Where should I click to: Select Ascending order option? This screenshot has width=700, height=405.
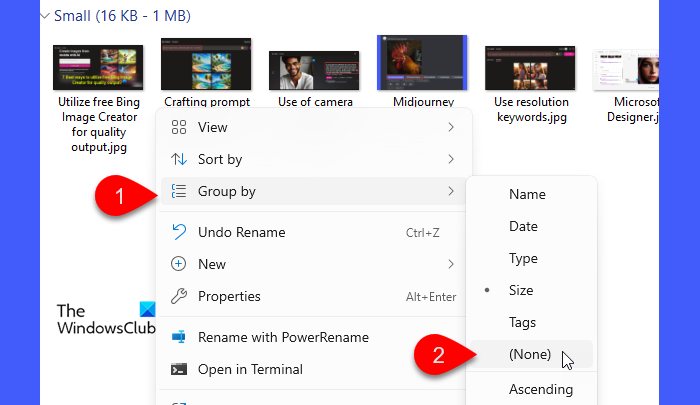541,389
